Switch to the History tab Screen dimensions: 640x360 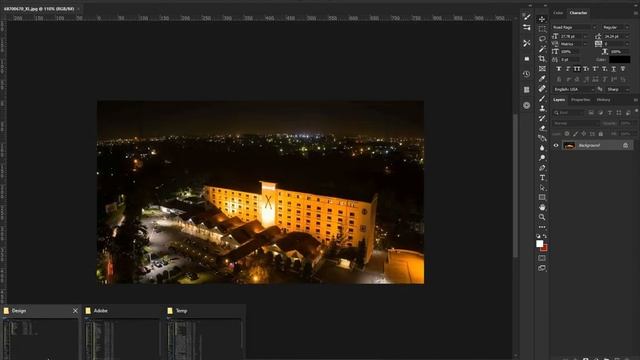pyautogui.click(x=603, y=100)
